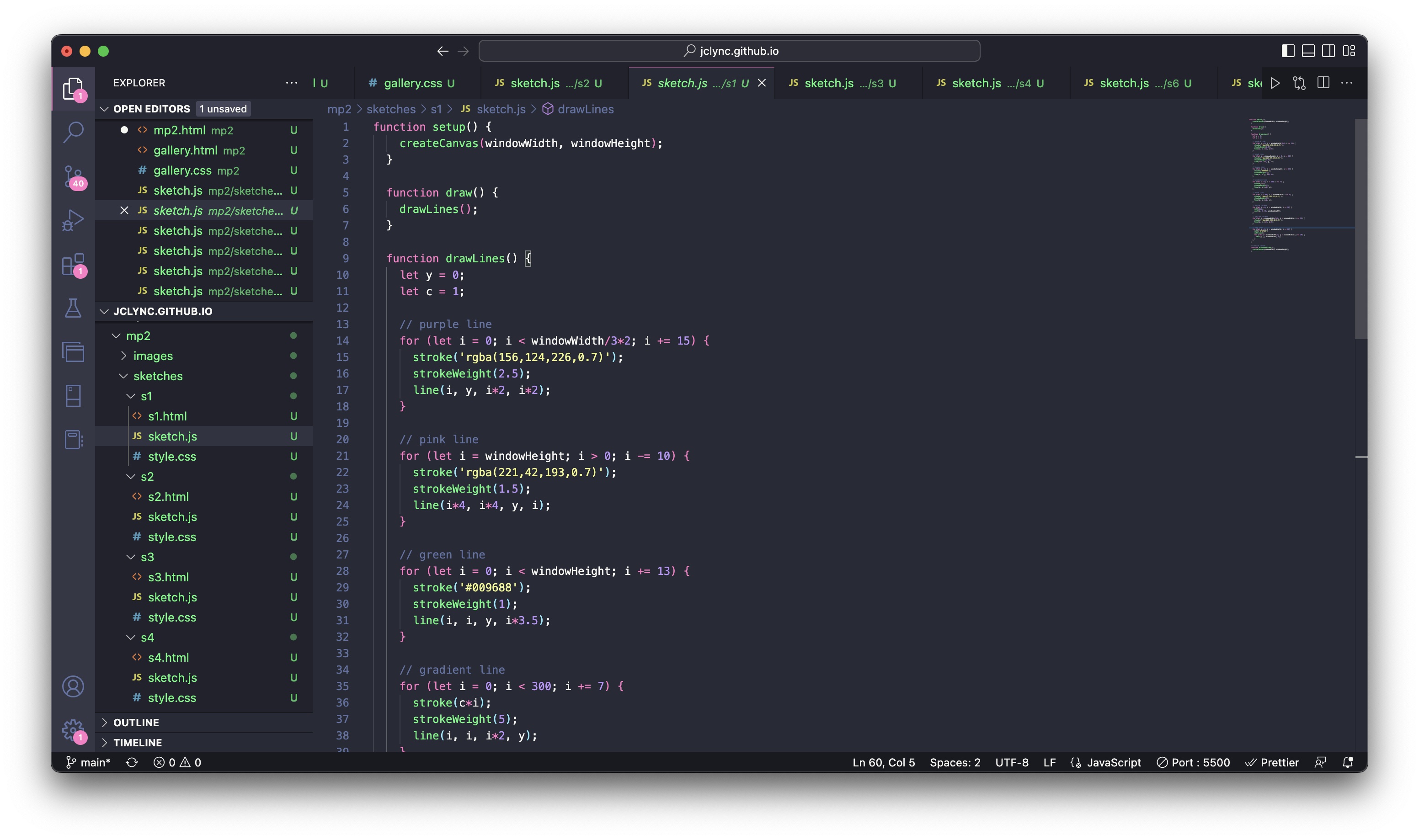Toggle Primary Side Bar visibility
Image resolution: width=1419 pixels, height=840 pixels.
[1288, 51]
